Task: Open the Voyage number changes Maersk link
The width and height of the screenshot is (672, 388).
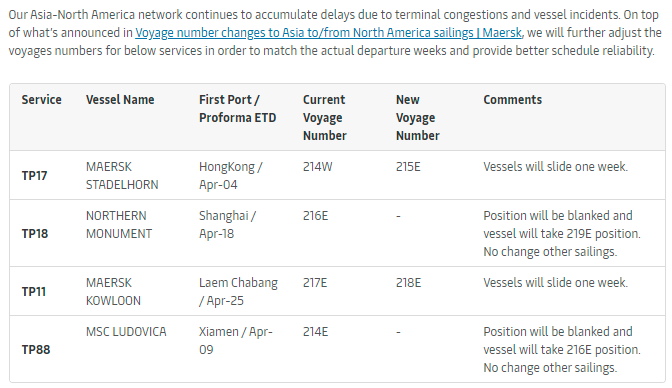Action: [328, 33]
